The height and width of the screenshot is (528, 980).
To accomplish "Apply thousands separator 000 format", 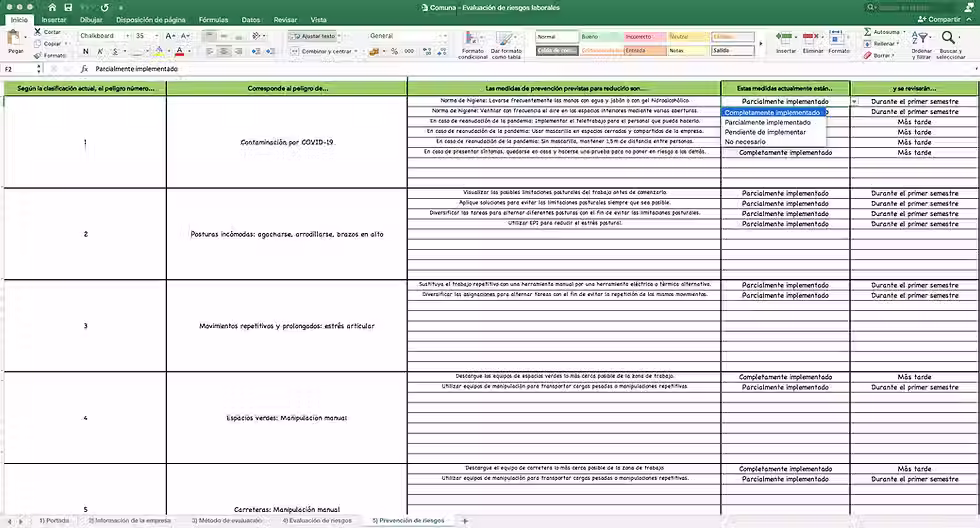I will point(409,51).
